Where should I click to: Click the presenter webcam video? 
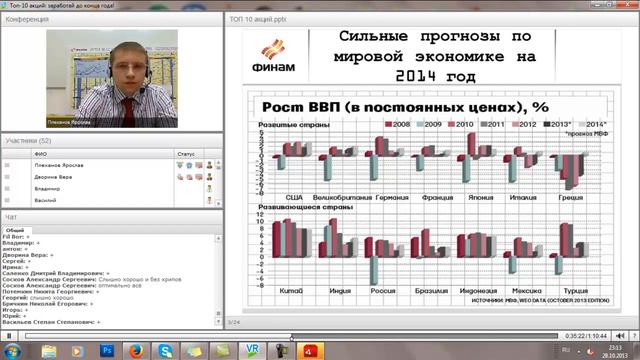[112, 78]
